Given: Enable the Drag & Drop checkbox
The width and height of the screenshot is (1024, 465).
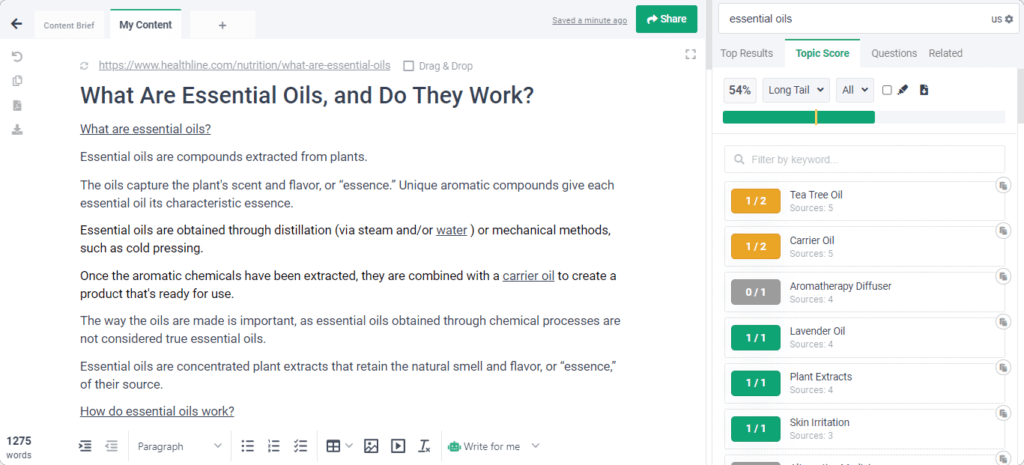Looking at the screenshot, I should (408, 66).
